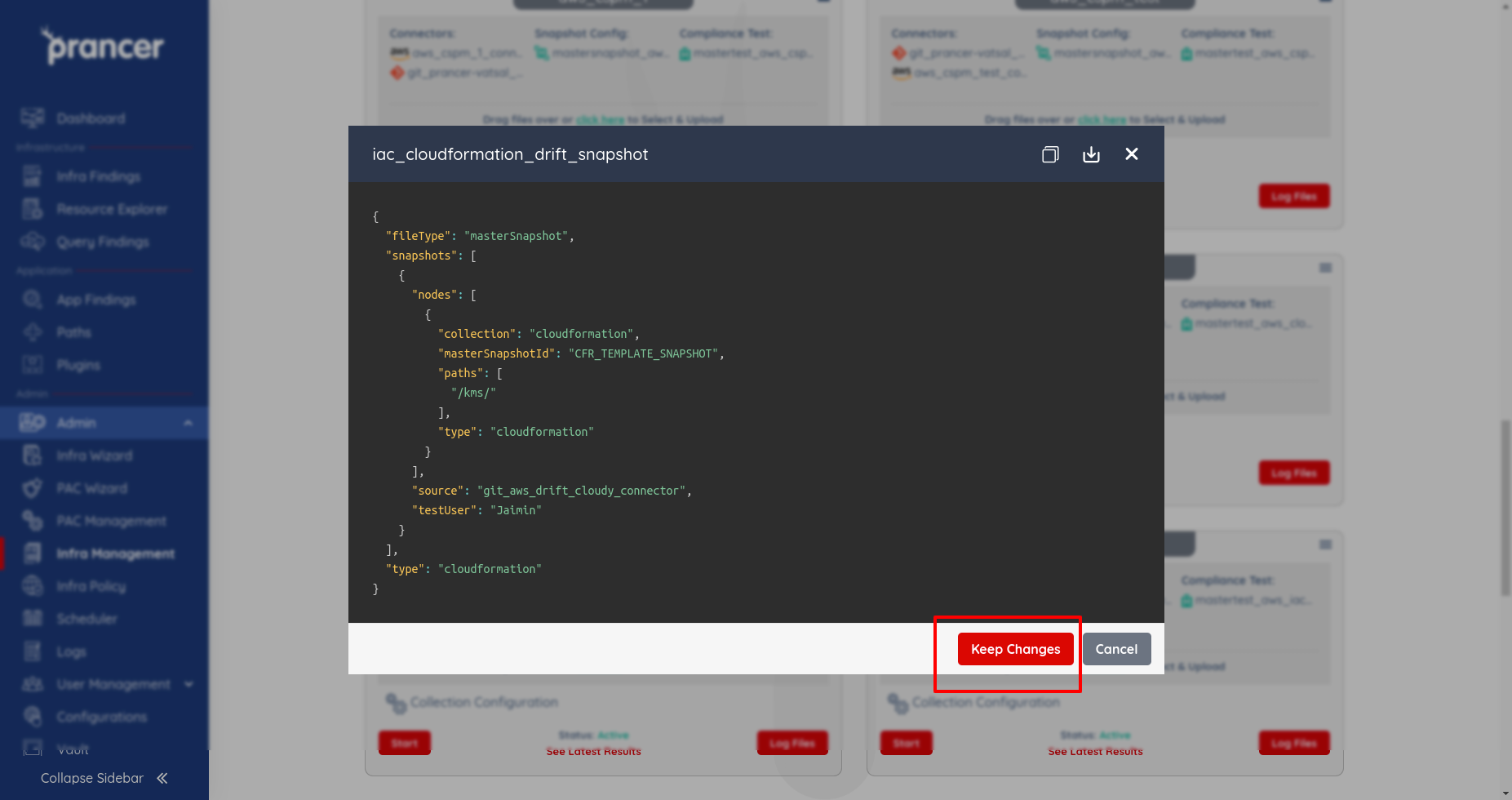This screenshot has width=1512, height=800.
Task: Open the Dashboard menu item
Action: tap(91, 118)
